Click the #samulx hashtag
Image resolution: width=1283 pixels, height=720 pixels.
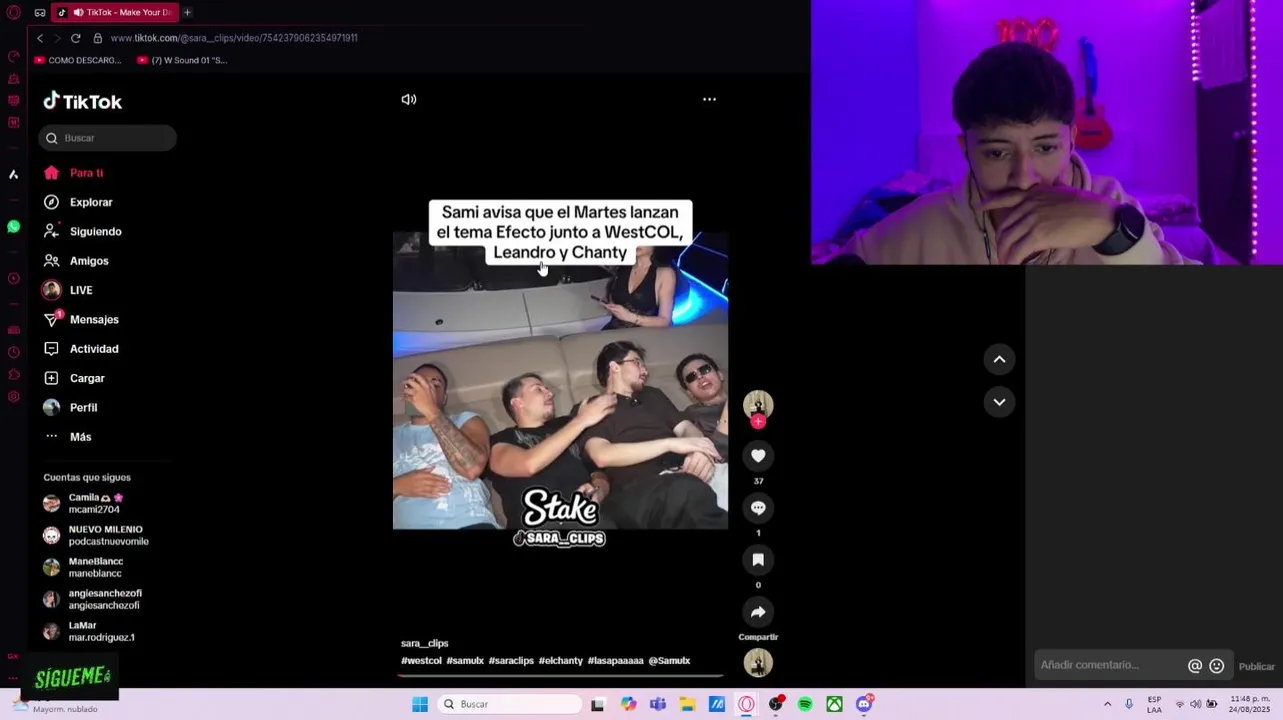[x=465, y=661]
